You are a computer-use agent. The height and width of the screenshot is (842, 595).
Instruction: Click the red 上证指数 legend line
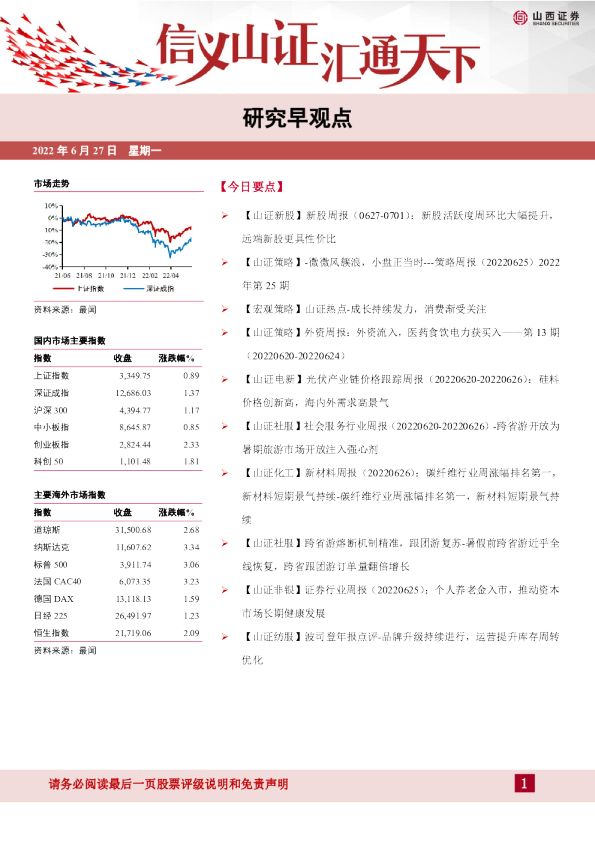coord(63,288)
